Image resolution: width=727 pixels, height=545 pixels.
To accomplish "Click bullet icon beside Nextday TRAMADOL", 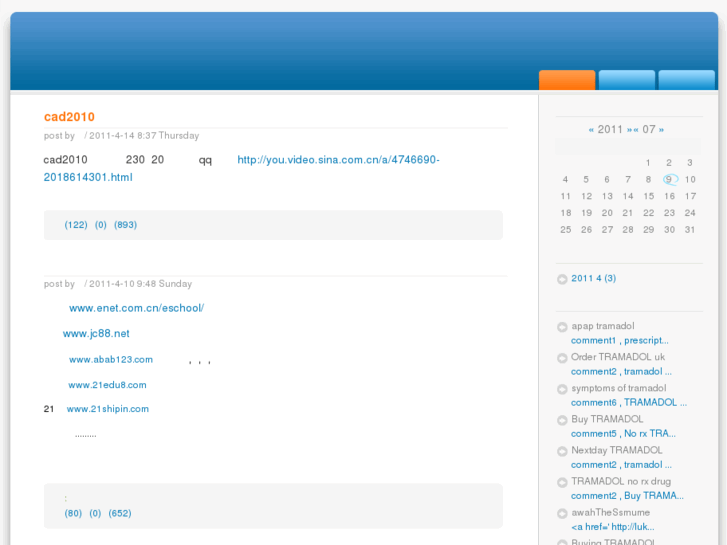I will point(562,451).
